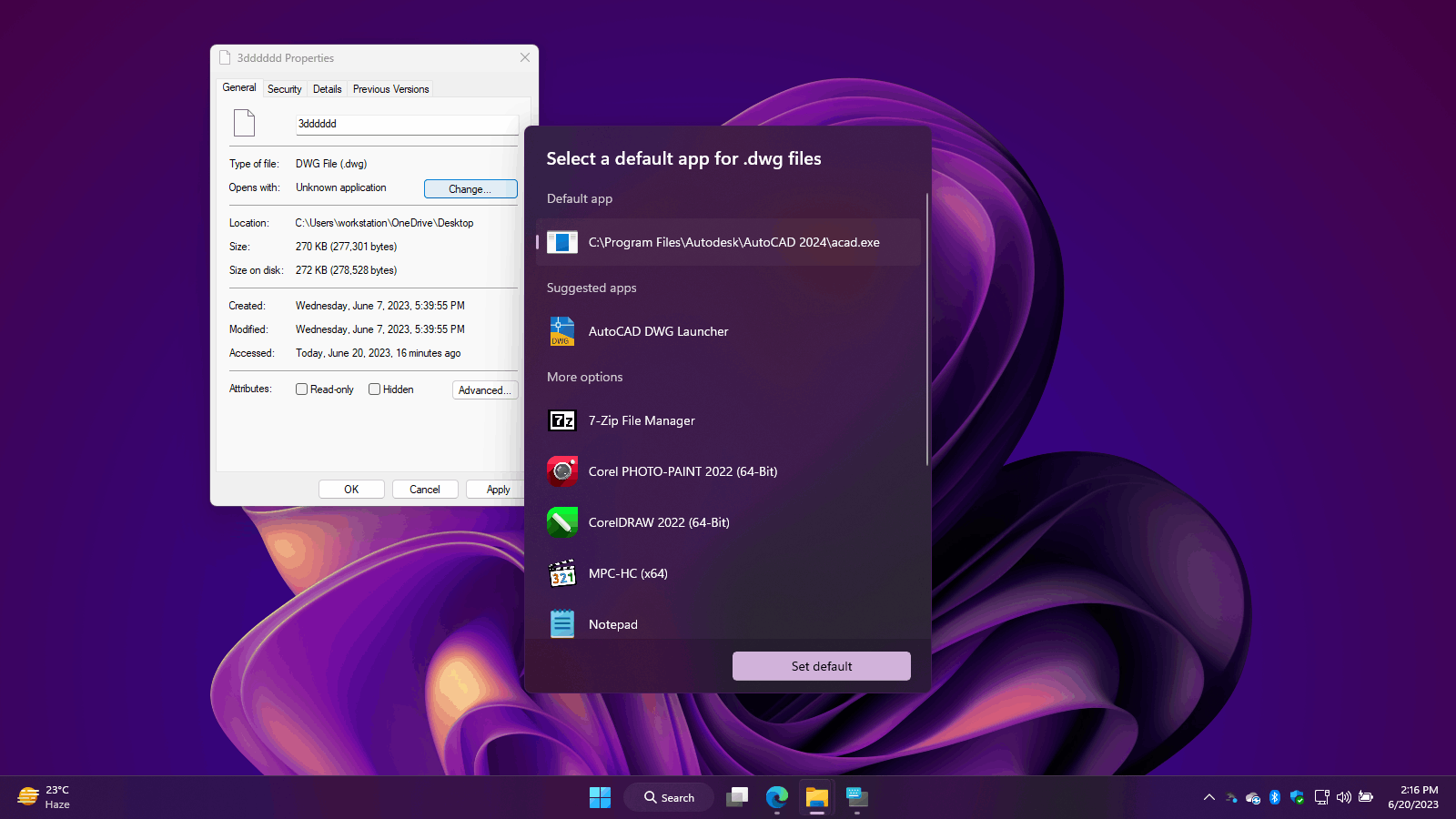This screenshot has width=1456, height=819.
Task: Open the battery status tray icon
Action: [1366, 797]
